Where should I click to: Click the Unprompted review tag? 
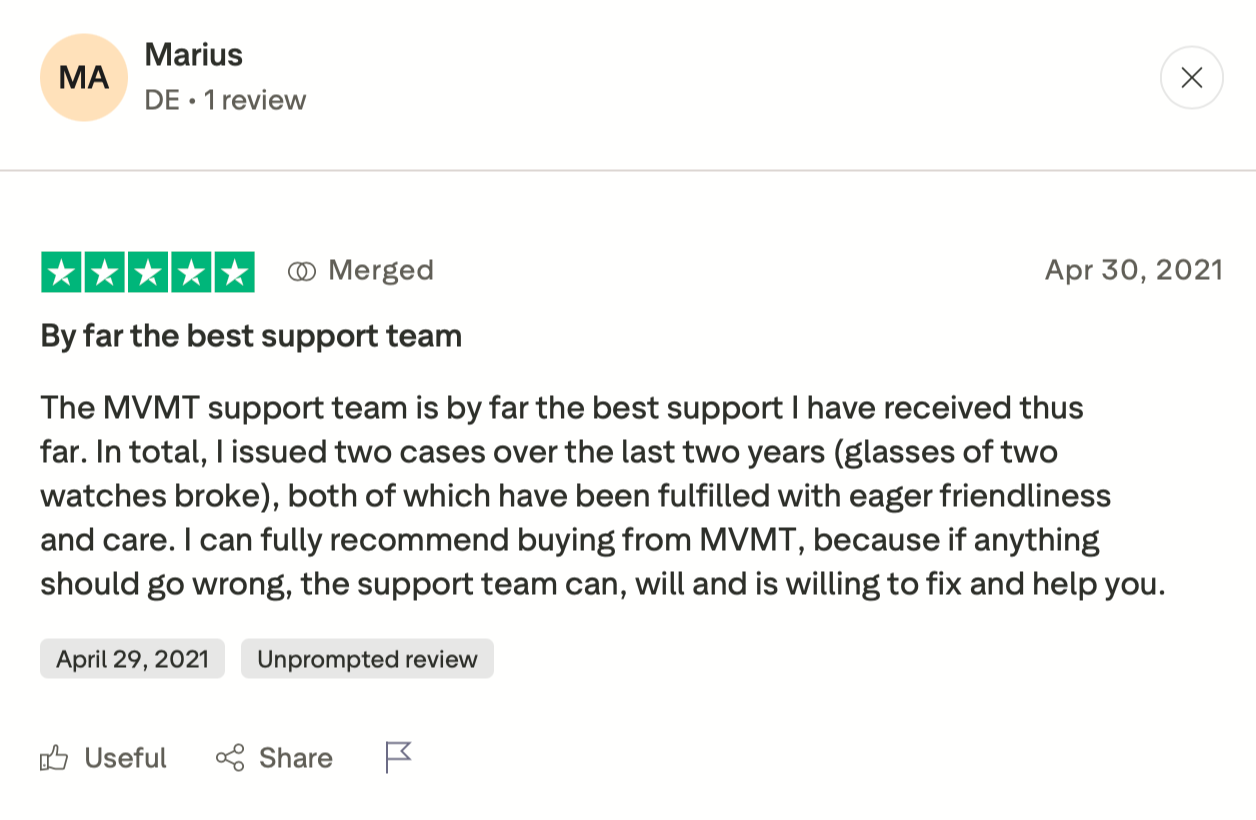tap(367, 659)
